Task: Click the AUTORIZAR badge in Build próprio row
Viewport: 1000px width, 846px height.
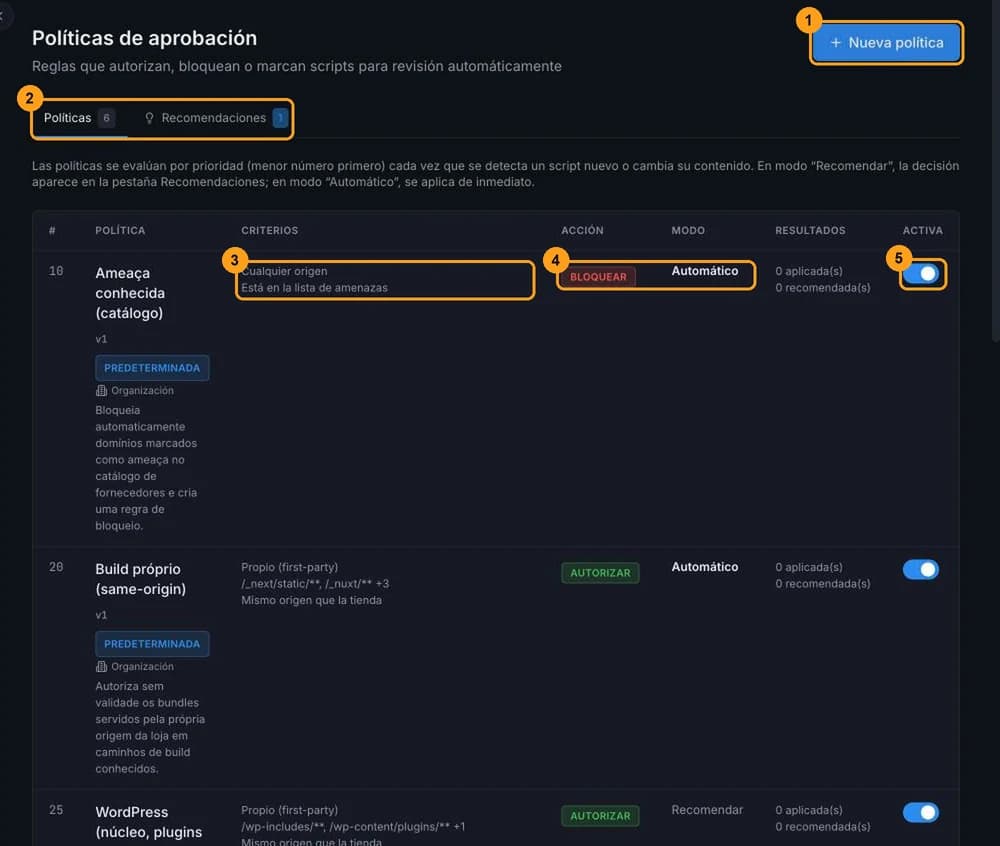Action: [x=600, y=573]
